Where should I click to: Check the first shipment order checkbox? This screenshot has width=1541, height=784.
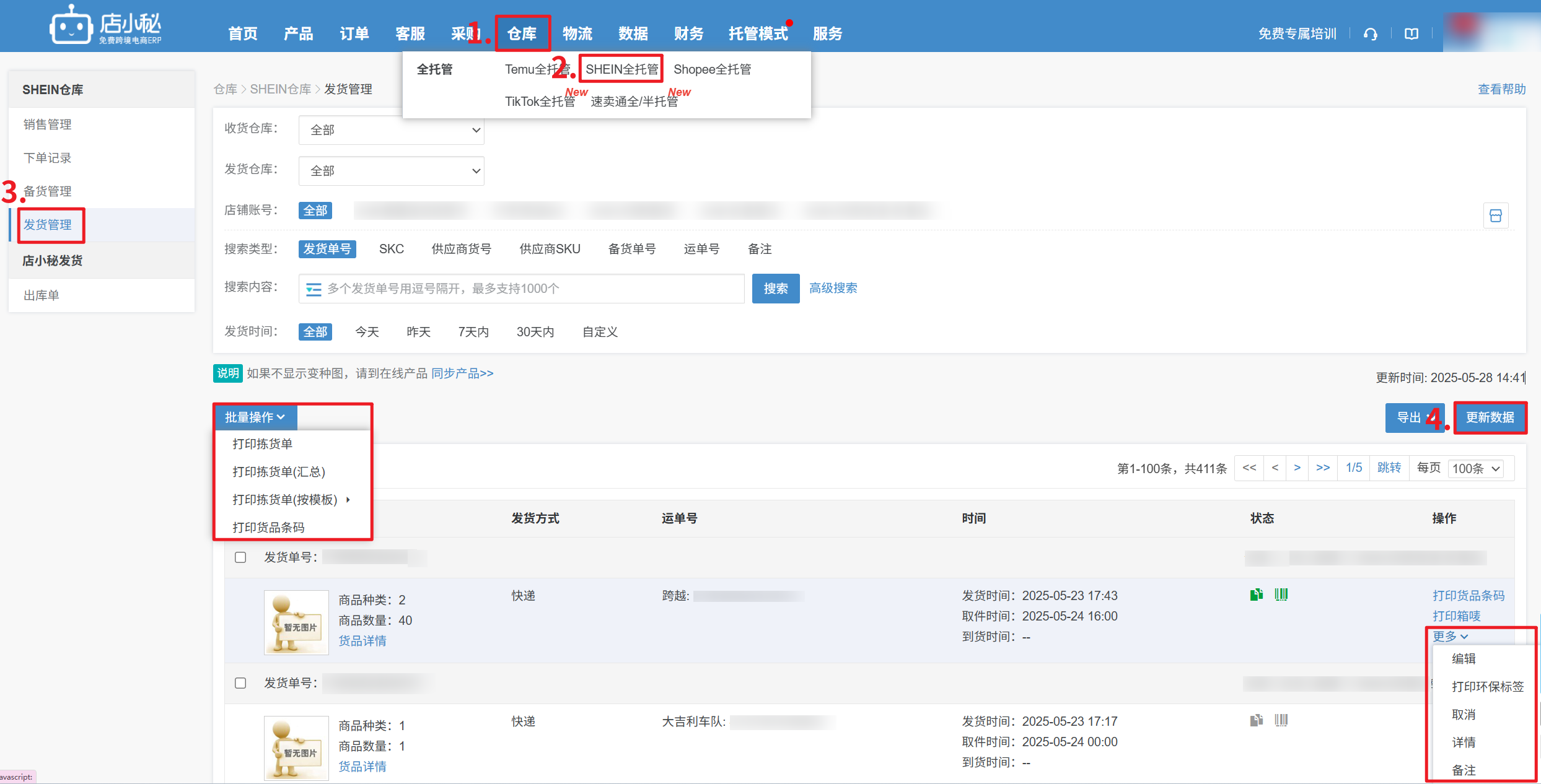point(240,557)
